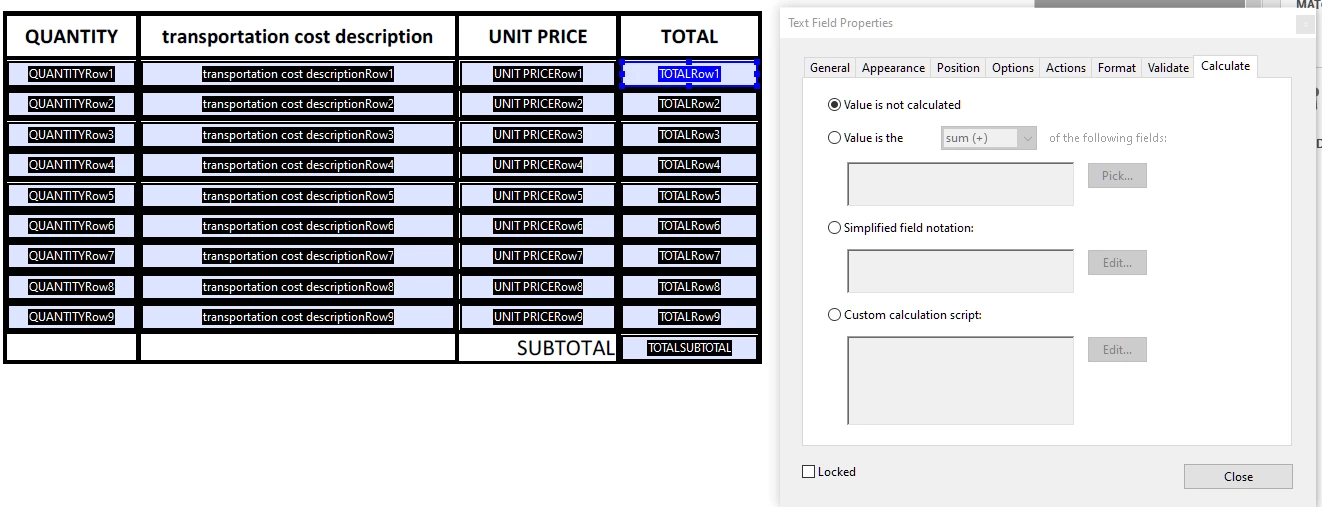
Task: Select the QUANTITYRow1 form field
Action: click(71, 74)
